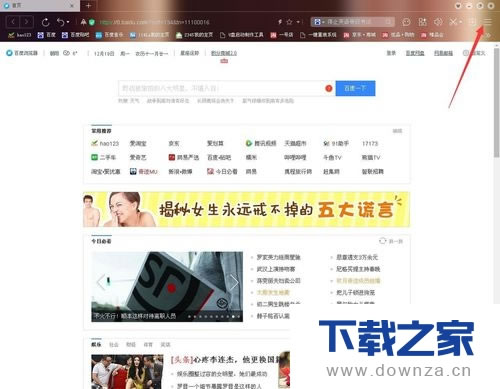
Task: Go back using the browser back arrow
Action: (x=13, y=22)
